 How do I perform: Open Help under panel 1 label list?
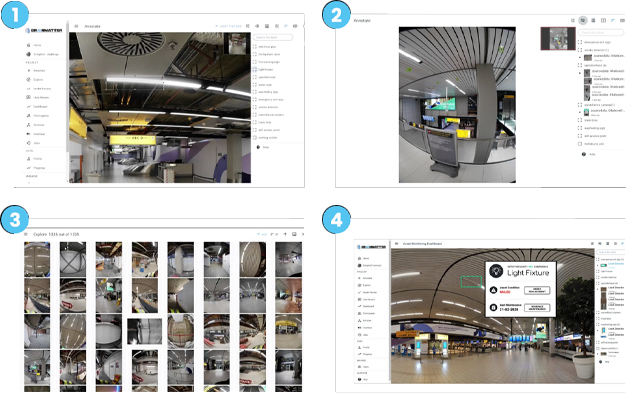tap(266, 147)
